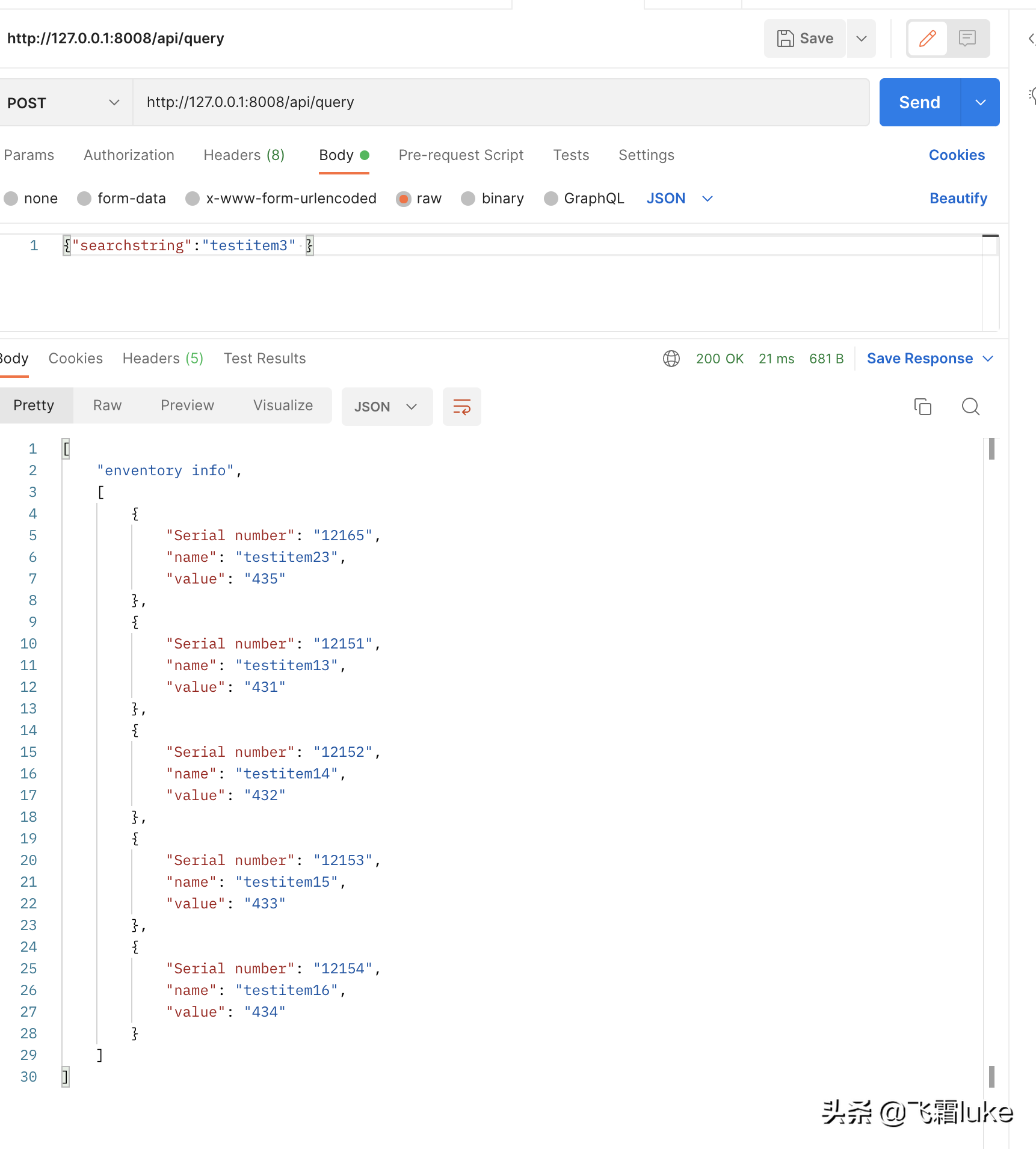Select the binary body option

click(x=468, y=199)
